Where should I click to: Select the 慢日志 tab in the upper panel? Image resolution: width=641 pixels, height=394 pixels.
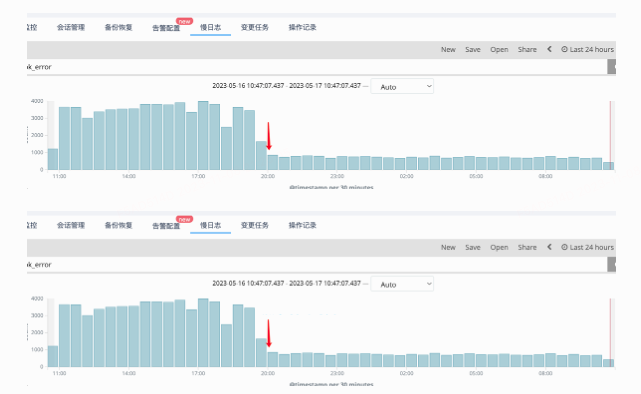[211, 27]
